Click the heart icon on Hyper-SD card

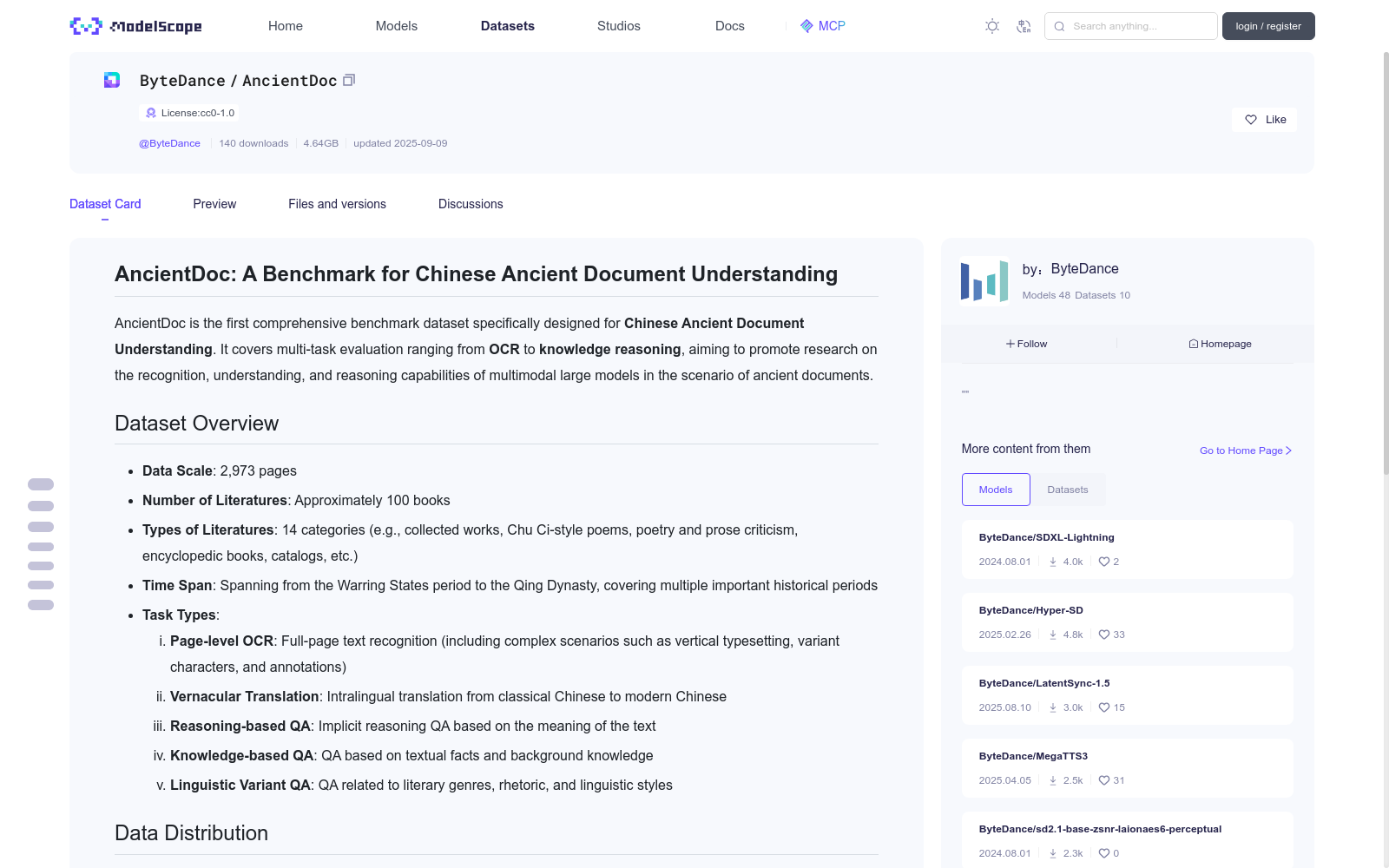(x=1104, y=635)
